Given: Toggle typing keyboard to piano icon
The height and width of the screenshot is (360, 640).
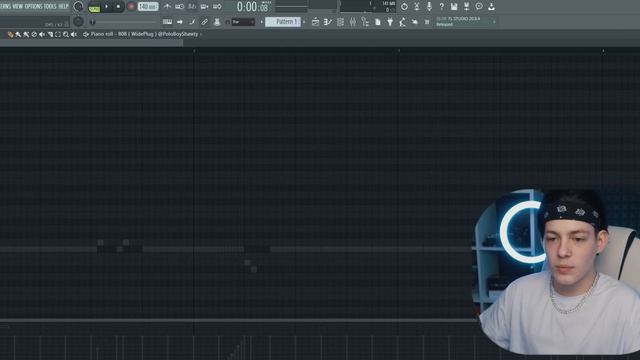Looking at the screenshot, I should (167, 22).
